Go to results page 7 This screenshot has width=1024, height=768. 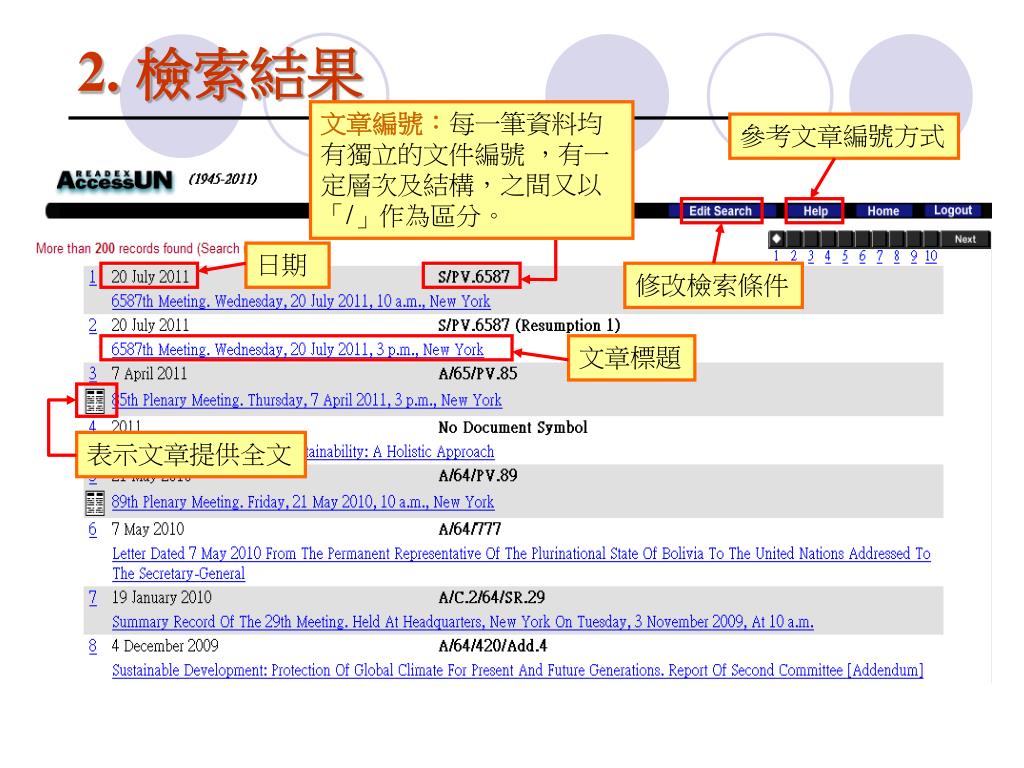coord(880,256)
